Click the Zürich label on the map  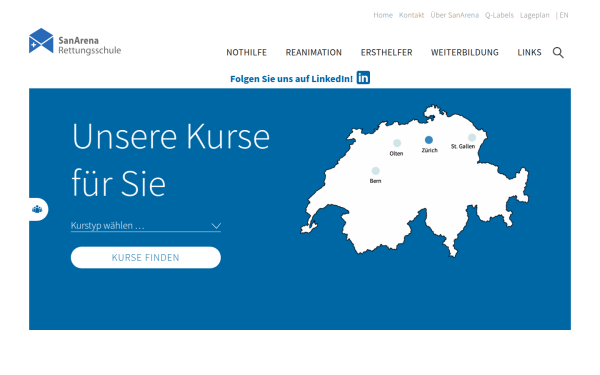[x=429, y=150]
